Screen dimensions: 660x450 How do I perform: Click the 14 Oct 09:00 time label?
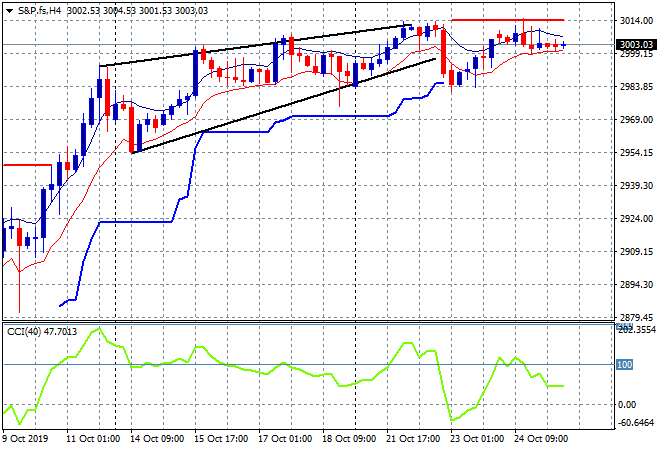[x=157, y=439]
